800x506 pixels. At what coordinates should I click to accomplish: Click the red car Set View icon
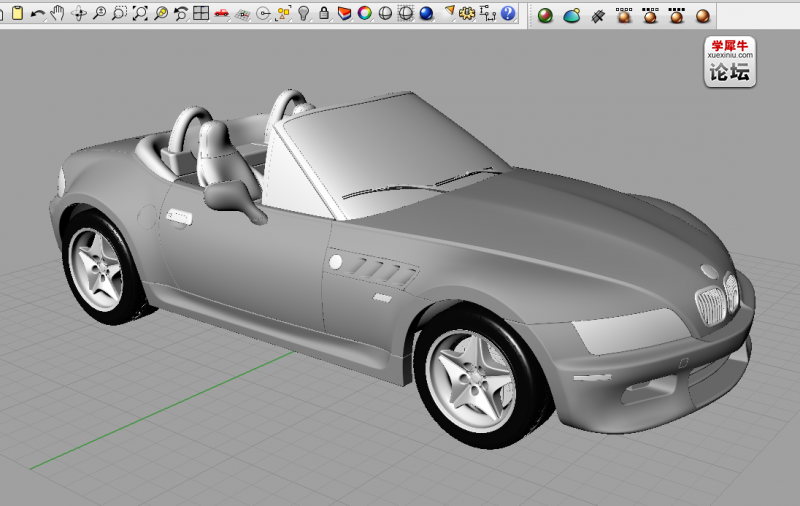pos(221,13)
